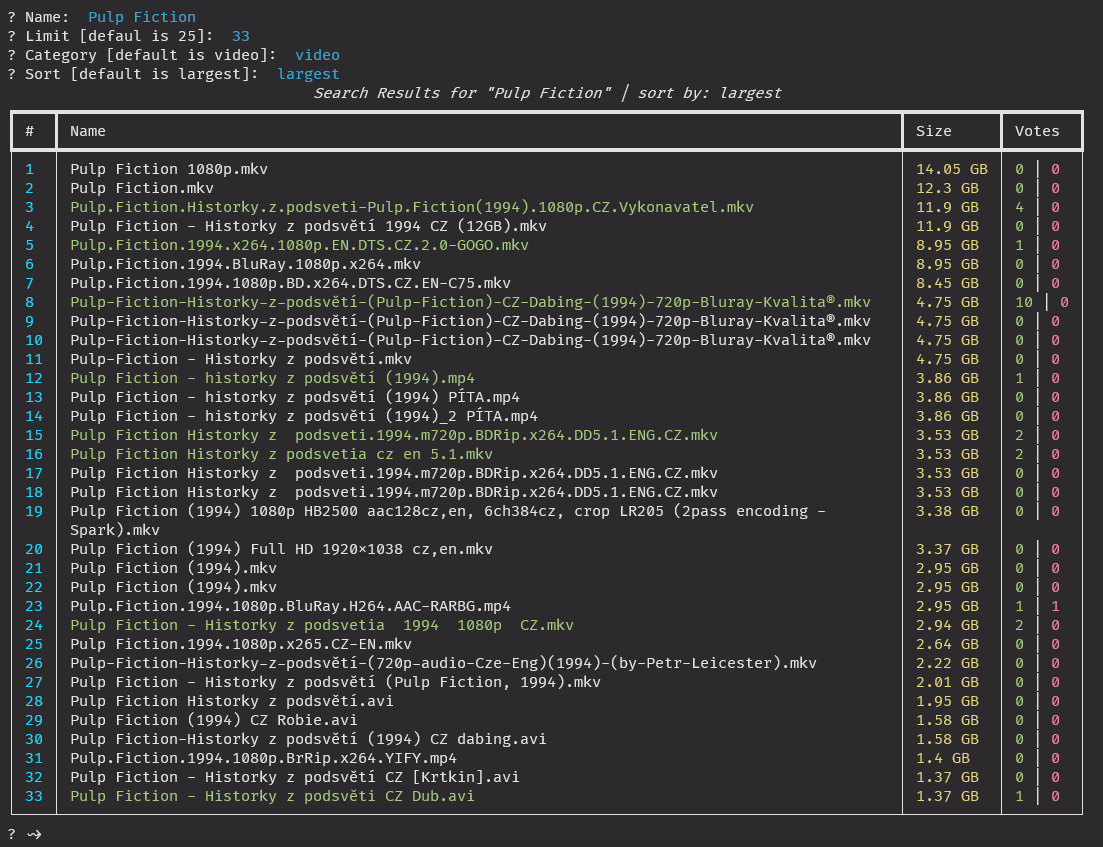Click the downvote count 1 on row 23
The height and width of the screenshot is (847, 1103).
coord(1055,606)
